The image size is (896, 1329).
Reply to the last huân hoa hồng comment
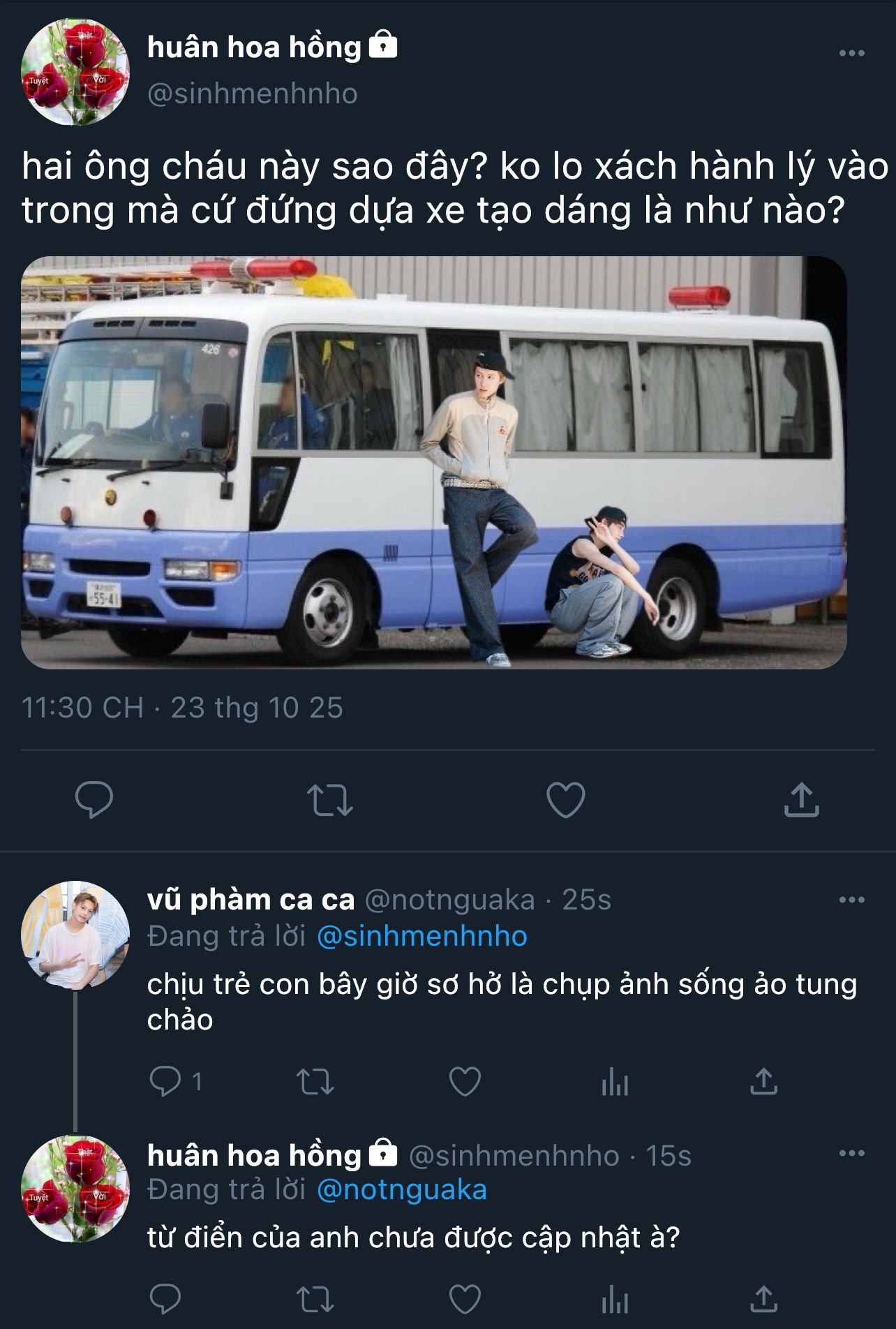click(165, 1300)
